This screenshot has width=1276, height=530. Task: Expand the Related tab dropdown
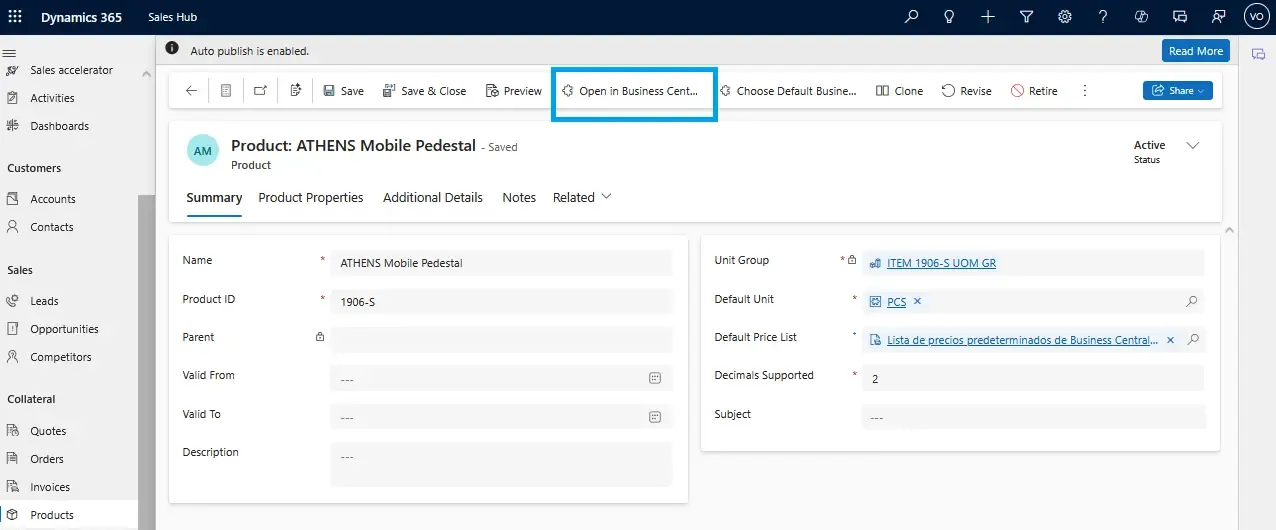(582, 198)
